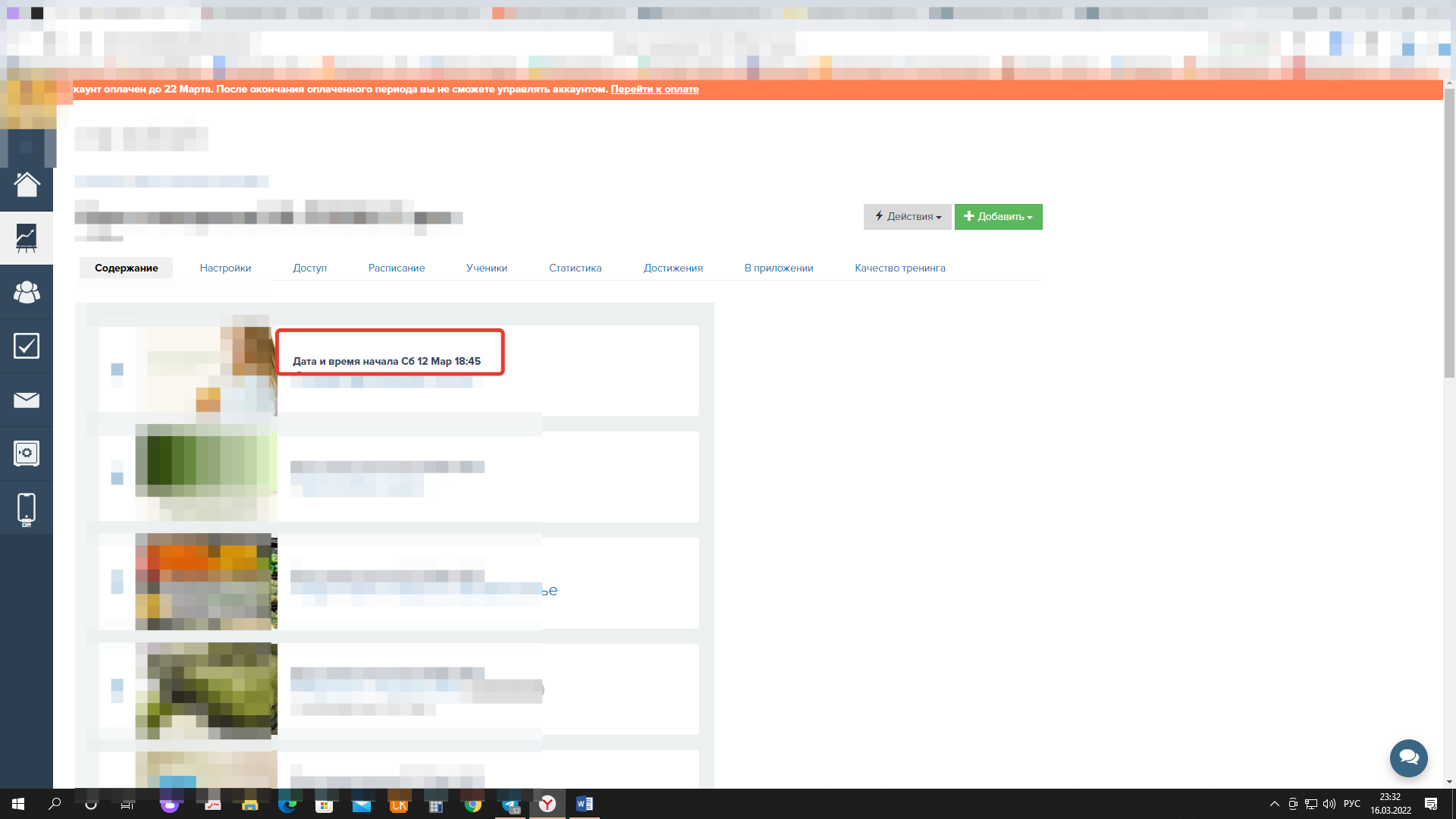Open the green Добавить dropdown
The image size is (1456, 819).
click(x=998, y=217)
